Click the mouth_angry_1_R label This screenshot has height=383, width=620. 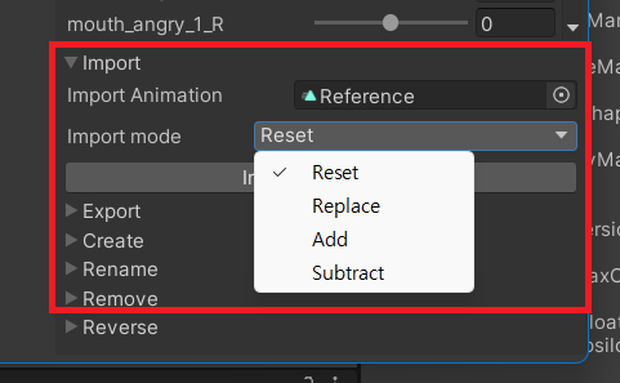point(145,25)
